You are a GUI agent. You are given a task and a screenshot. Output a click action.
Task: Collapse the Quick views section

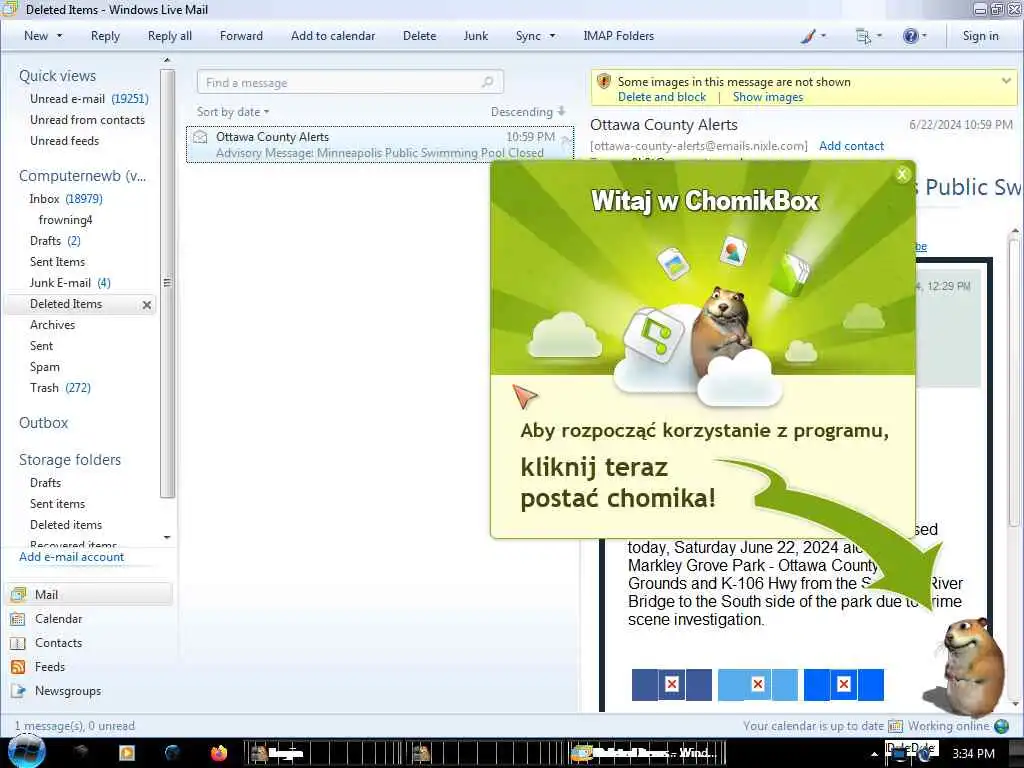57,76
